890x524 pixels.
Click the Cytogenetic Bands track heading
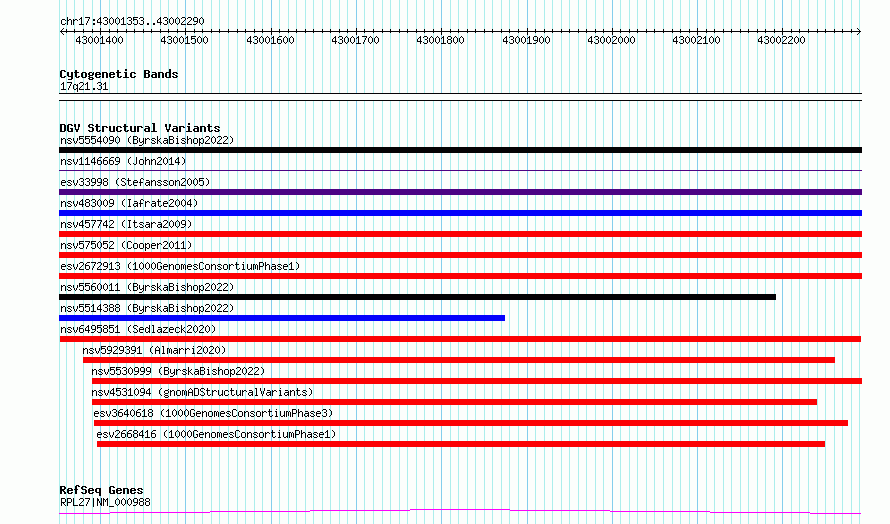pyautogui.click(x=119, y=74)
